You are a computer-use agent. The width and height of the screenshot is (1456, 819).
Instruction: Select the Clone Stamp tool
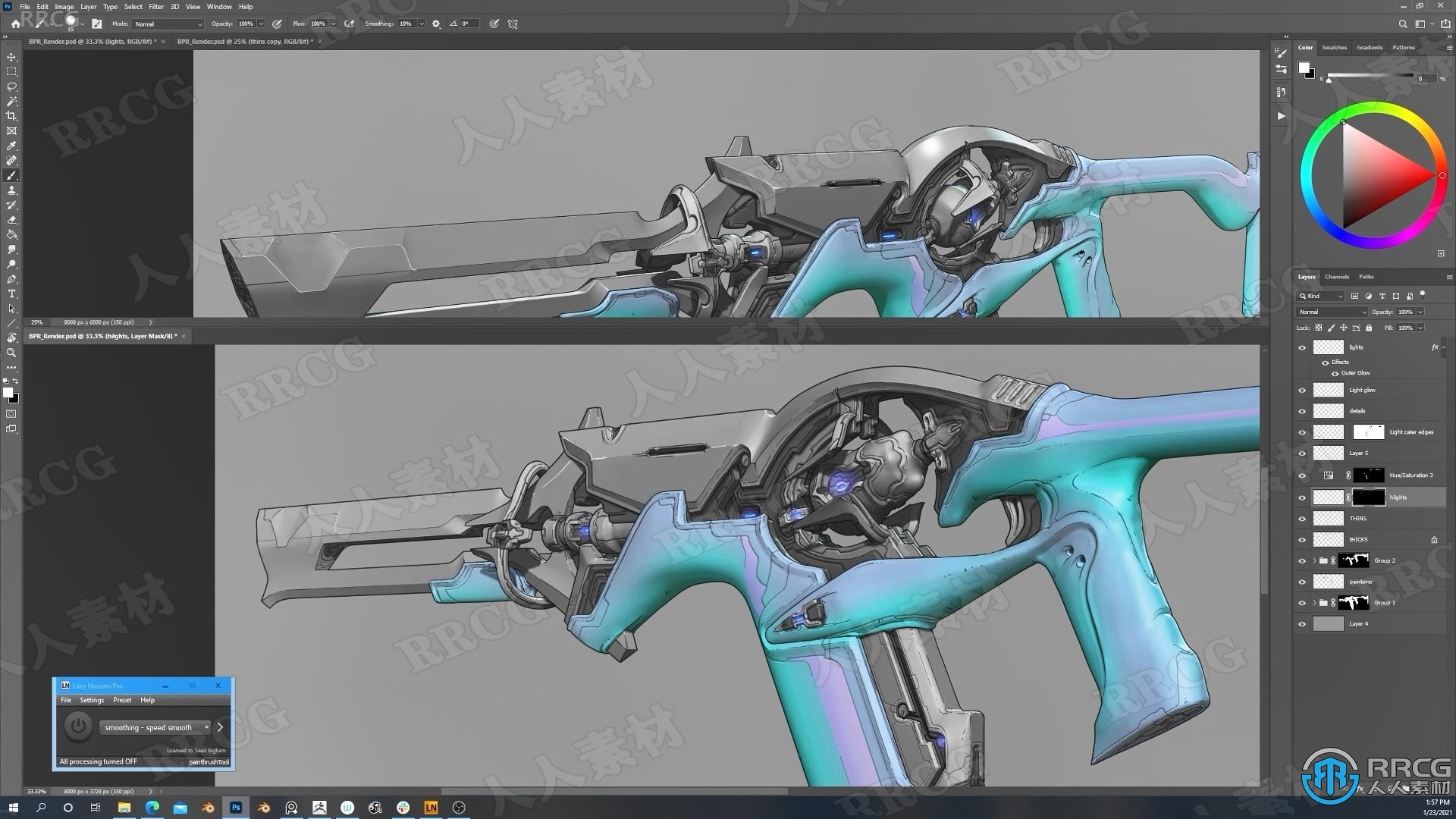tap(11, 190)
